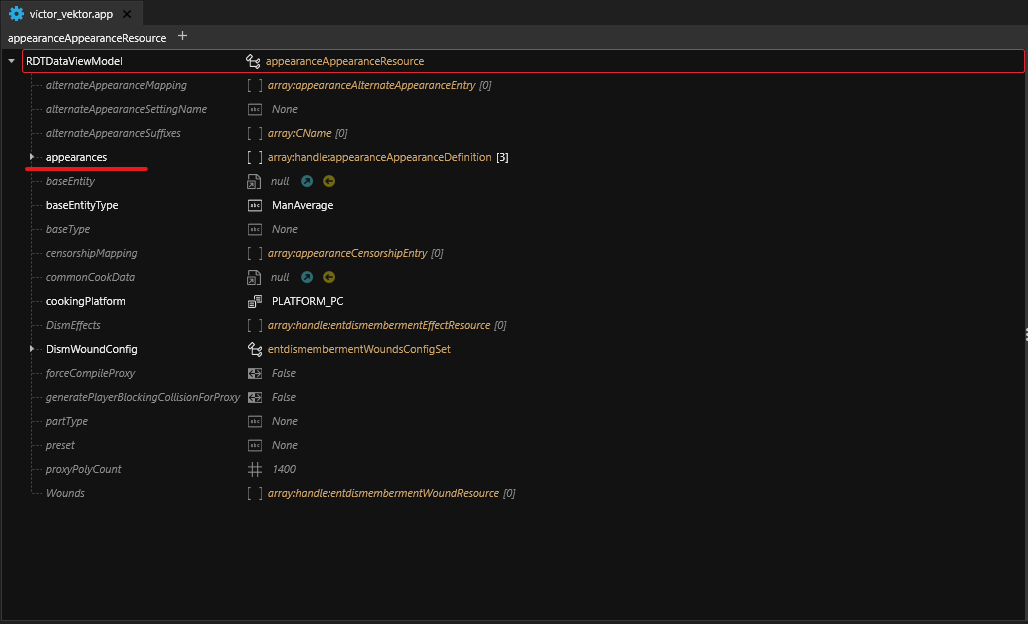Screen dimensions: 1028x624
Task: Add a new chunk with plus button
Action: click(x=182, y=36)
